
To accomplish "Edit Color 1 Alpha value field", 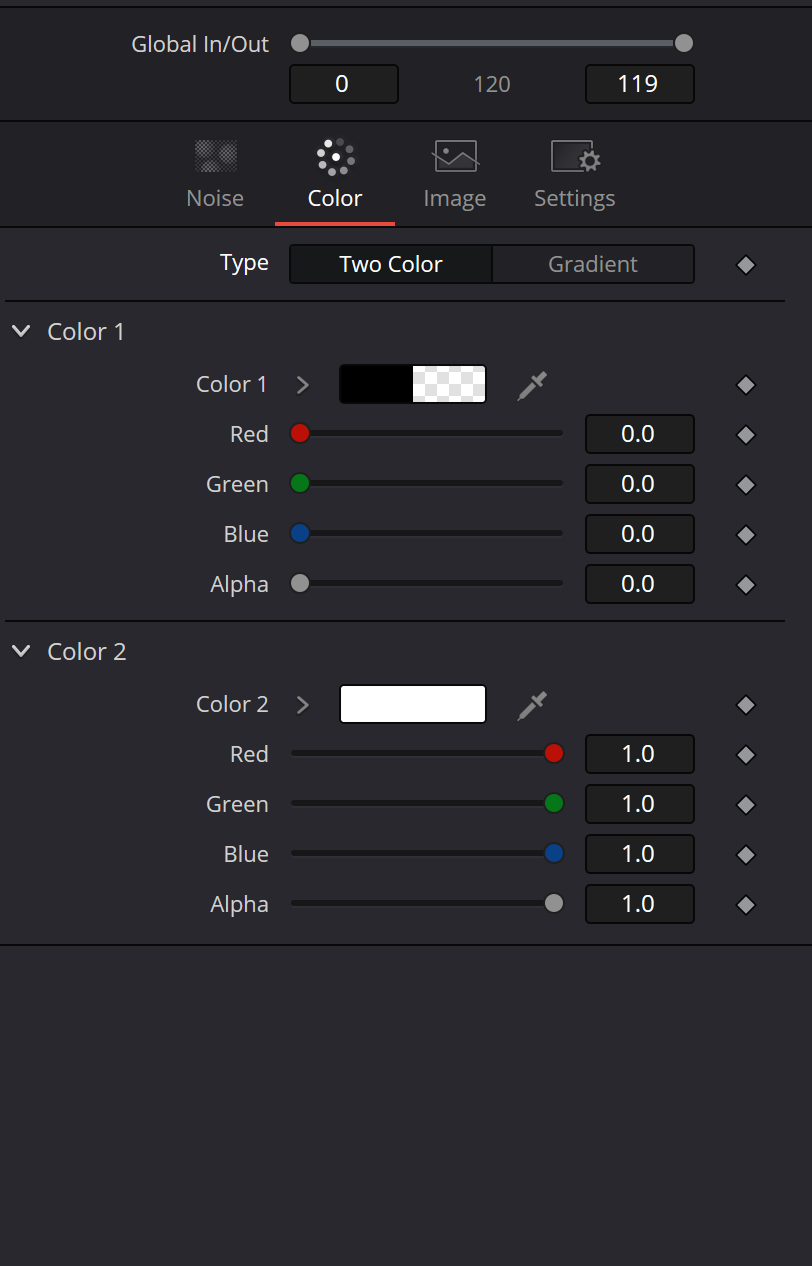I will coord(639,584).
